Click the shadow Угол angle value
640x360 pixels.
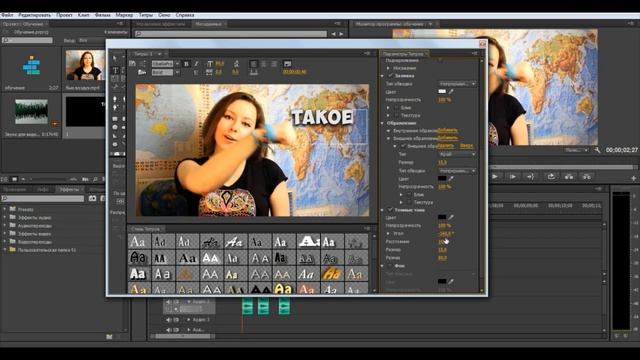tap(445, 234)
